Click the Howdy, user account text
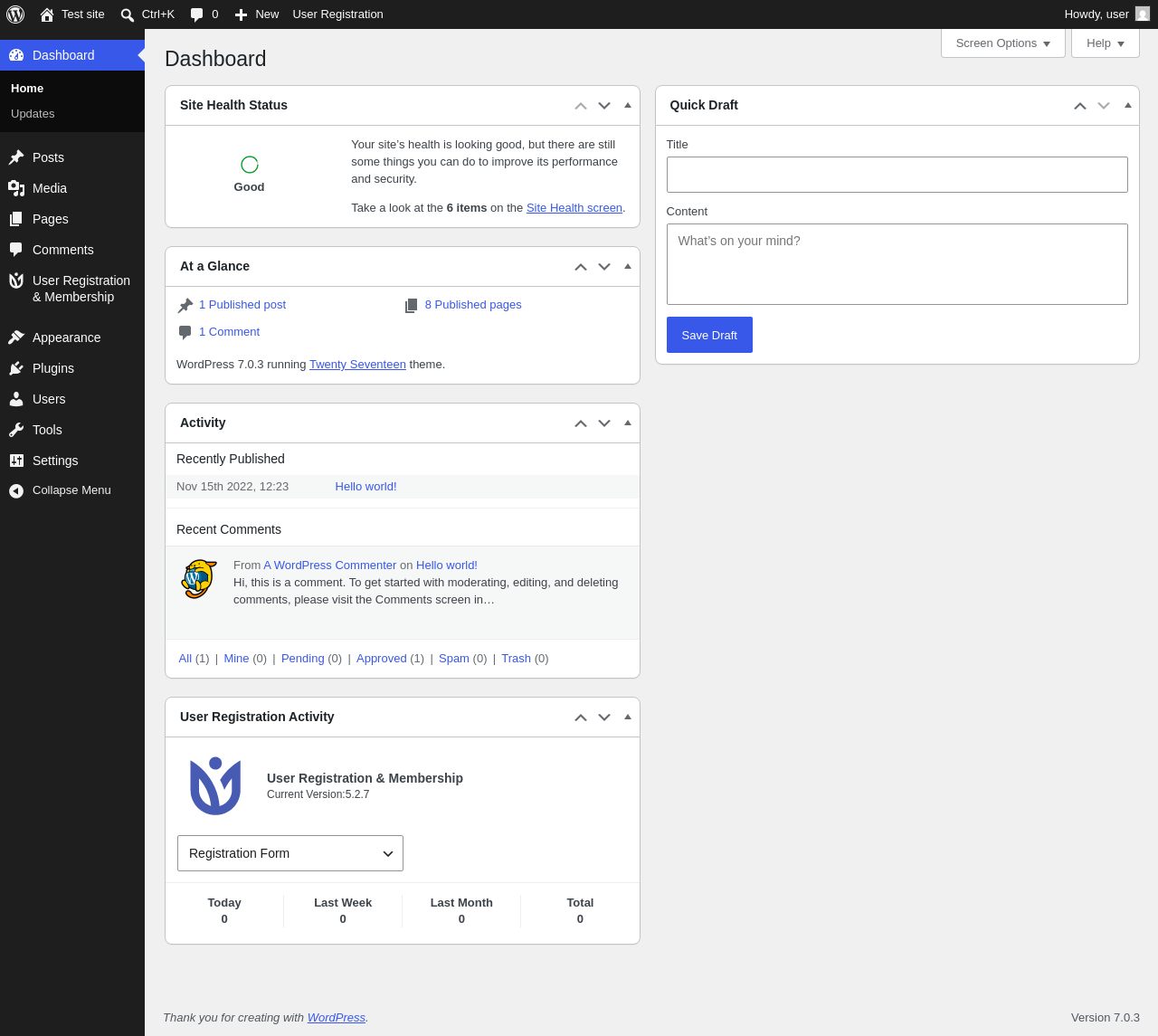This screenshot has width=1158, height=1036. [1096, 14]
